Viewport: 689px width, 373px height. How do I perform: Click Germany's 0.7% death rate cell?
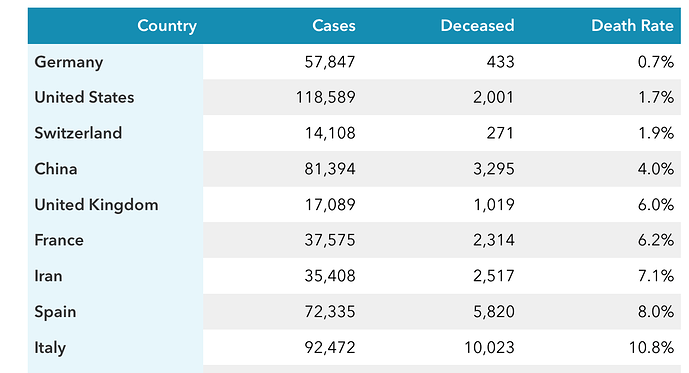click(656, 62)
